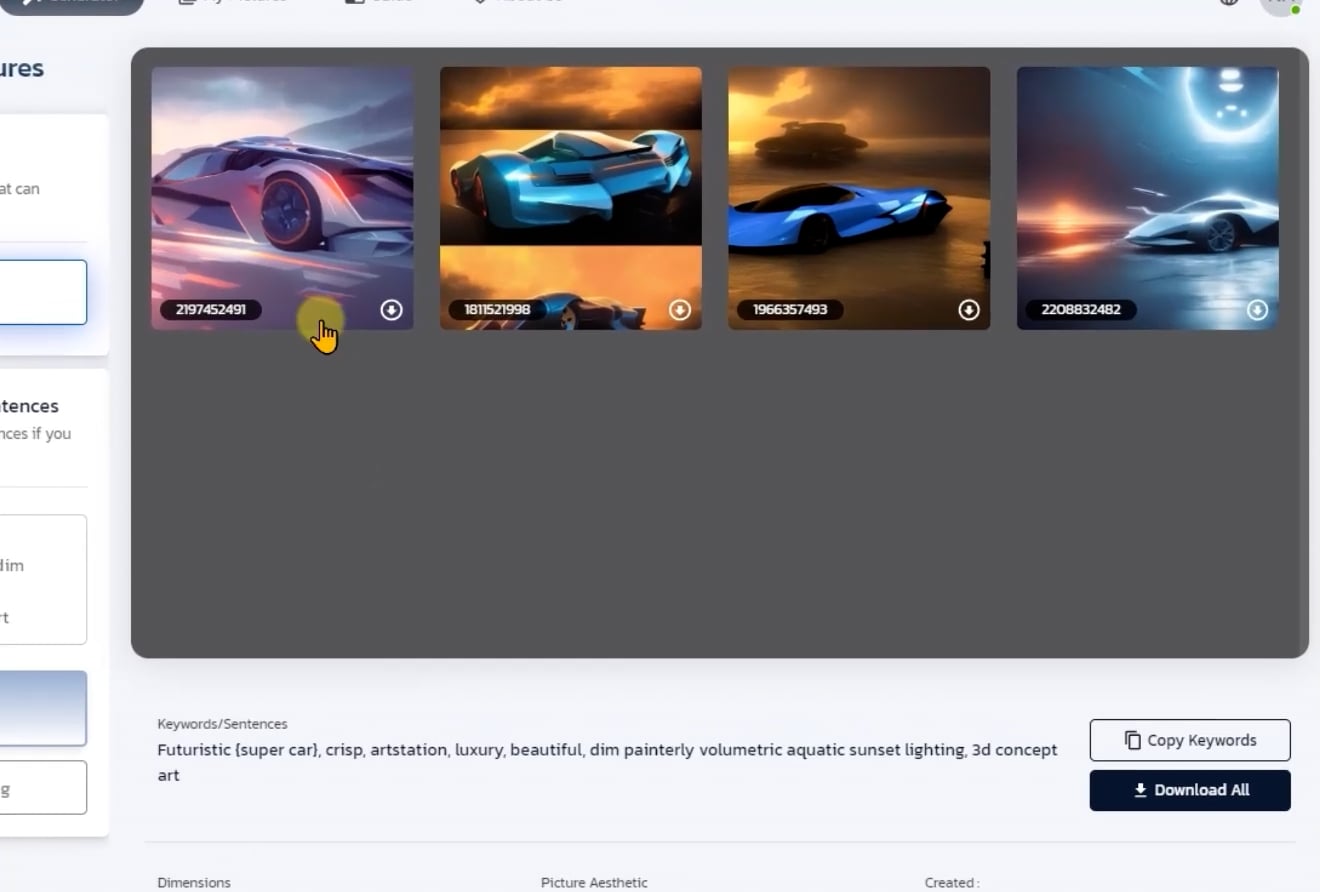Screen dimensions: 1320x892
Task: Click the left keywords box containing "dim"
Action: pyautogui.click(x=43, y=580)
